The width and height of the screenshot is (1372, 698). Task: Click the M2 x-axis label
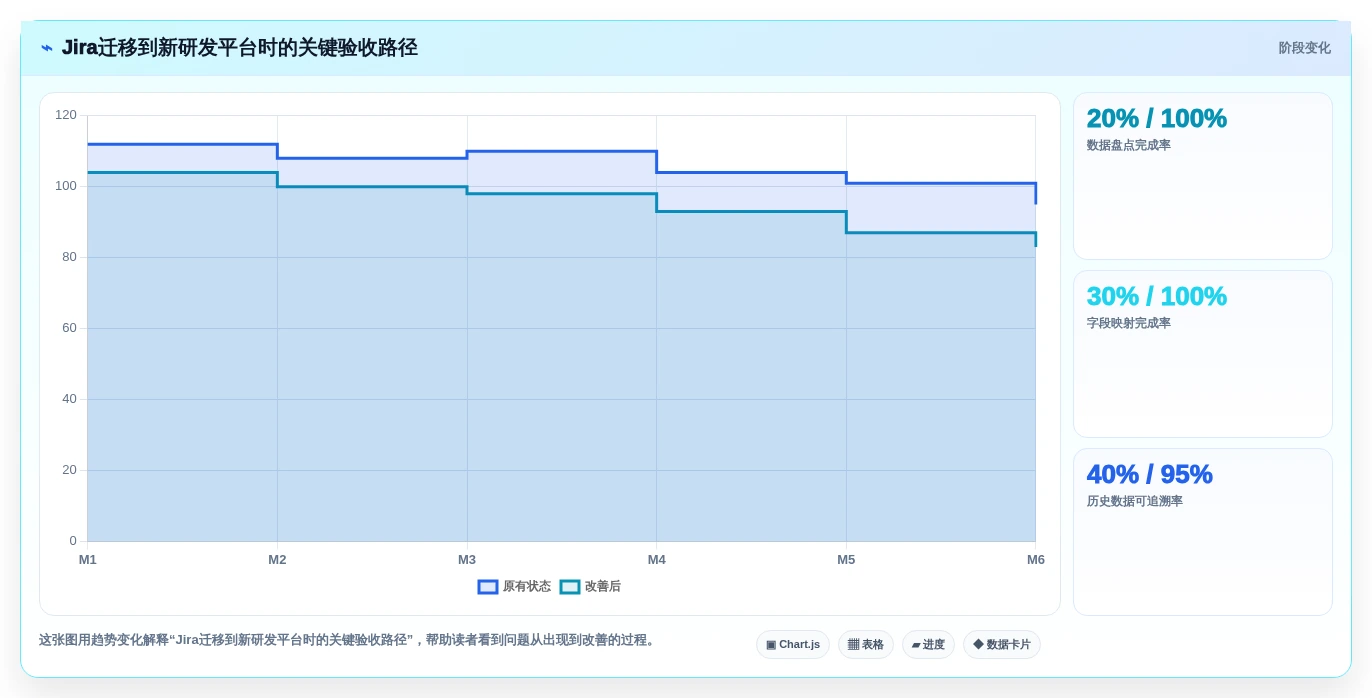click(x=277, y=560)
